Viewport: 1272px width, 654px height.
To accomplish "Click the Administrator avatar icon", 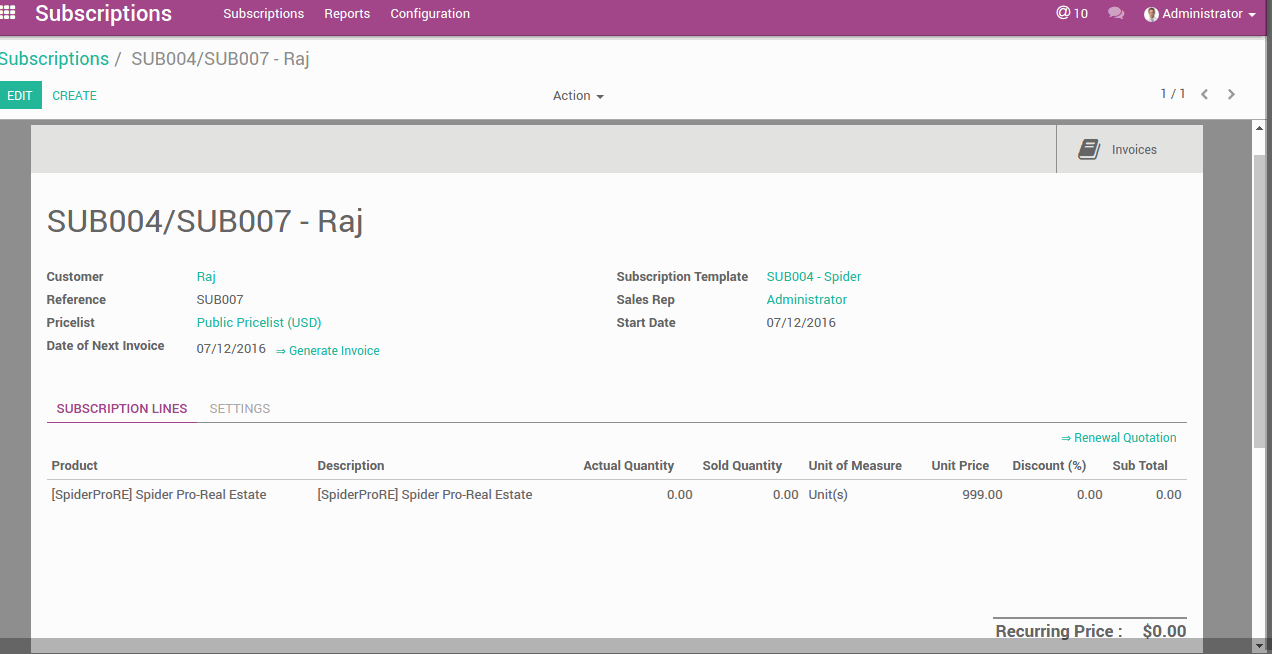I will point(1151,14).
